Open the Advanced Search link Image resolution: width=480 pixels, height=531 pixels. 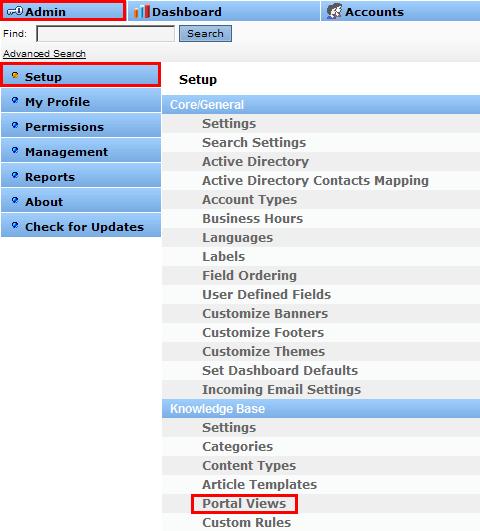[44, 54]
